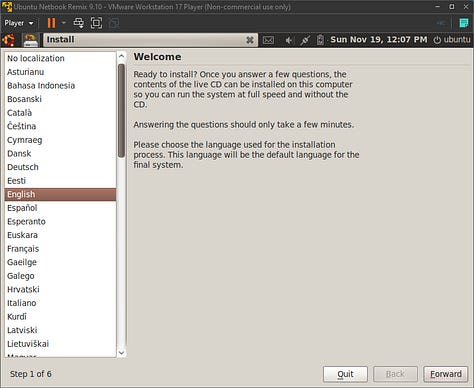Open the VMware notes icon at right
This screenshot has height=388, width=474.
pyautogui.click(x=464, y=23)
